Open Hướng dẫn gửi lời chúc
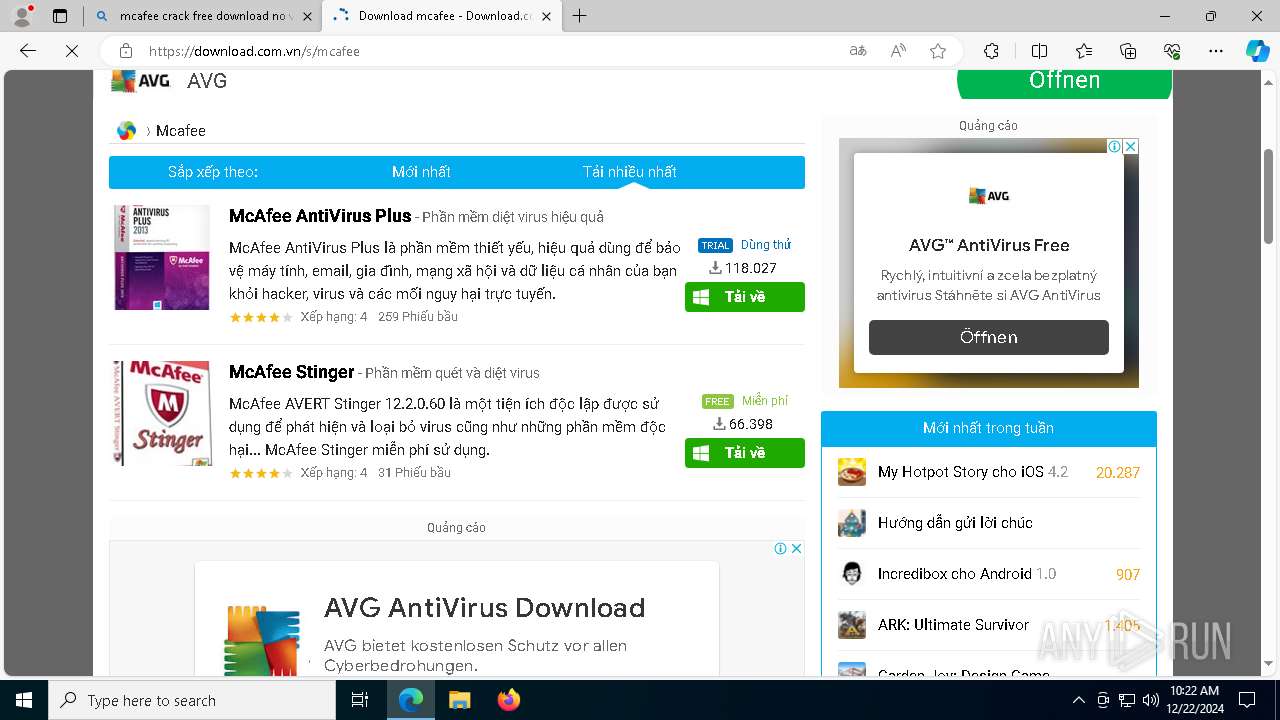This screenshot has width=1280, height=720. pyautogui.click(x=955, y=523)
